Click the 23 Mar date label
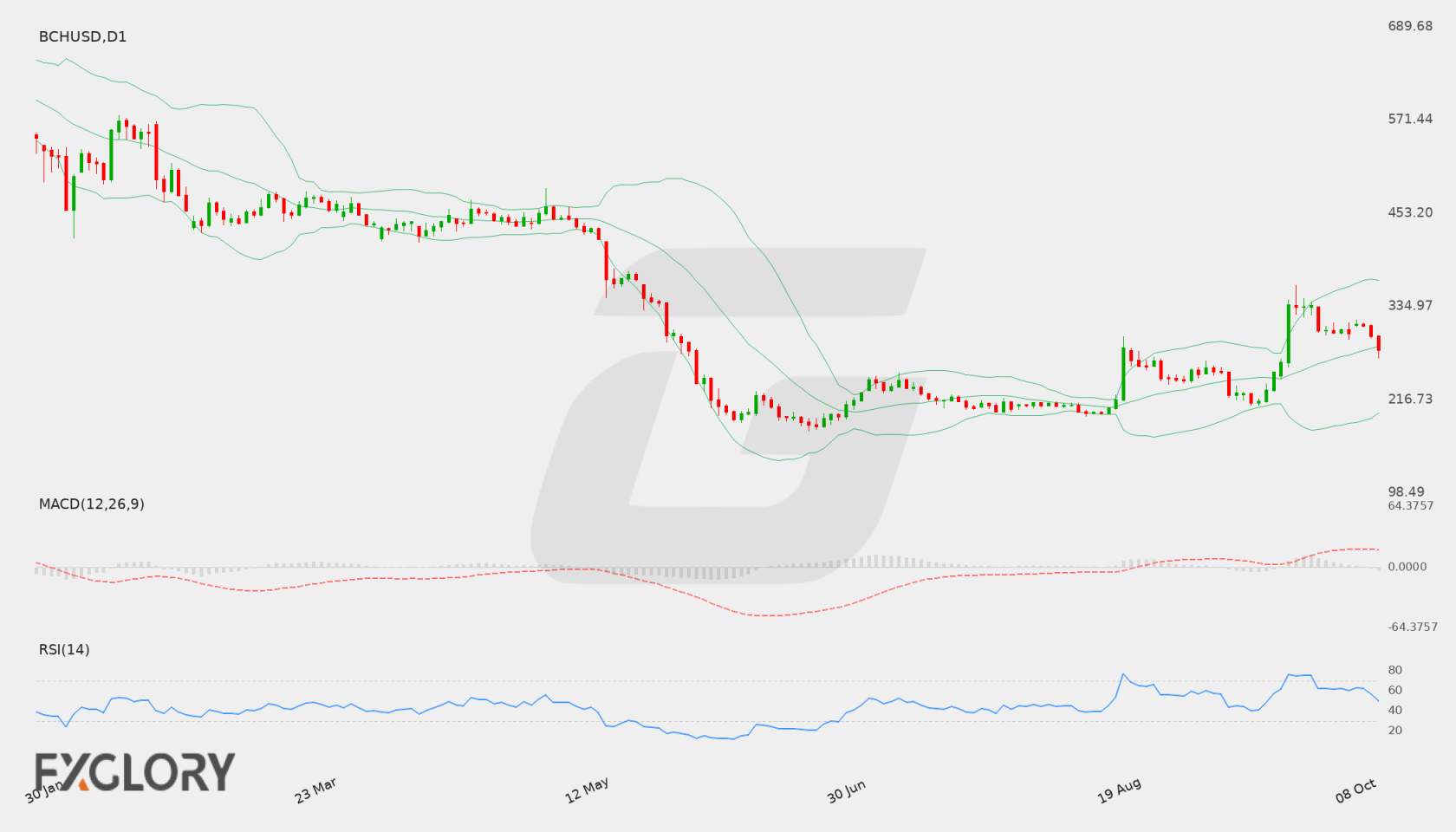This screenshot has height=832, width=1456. pos(315,790)
